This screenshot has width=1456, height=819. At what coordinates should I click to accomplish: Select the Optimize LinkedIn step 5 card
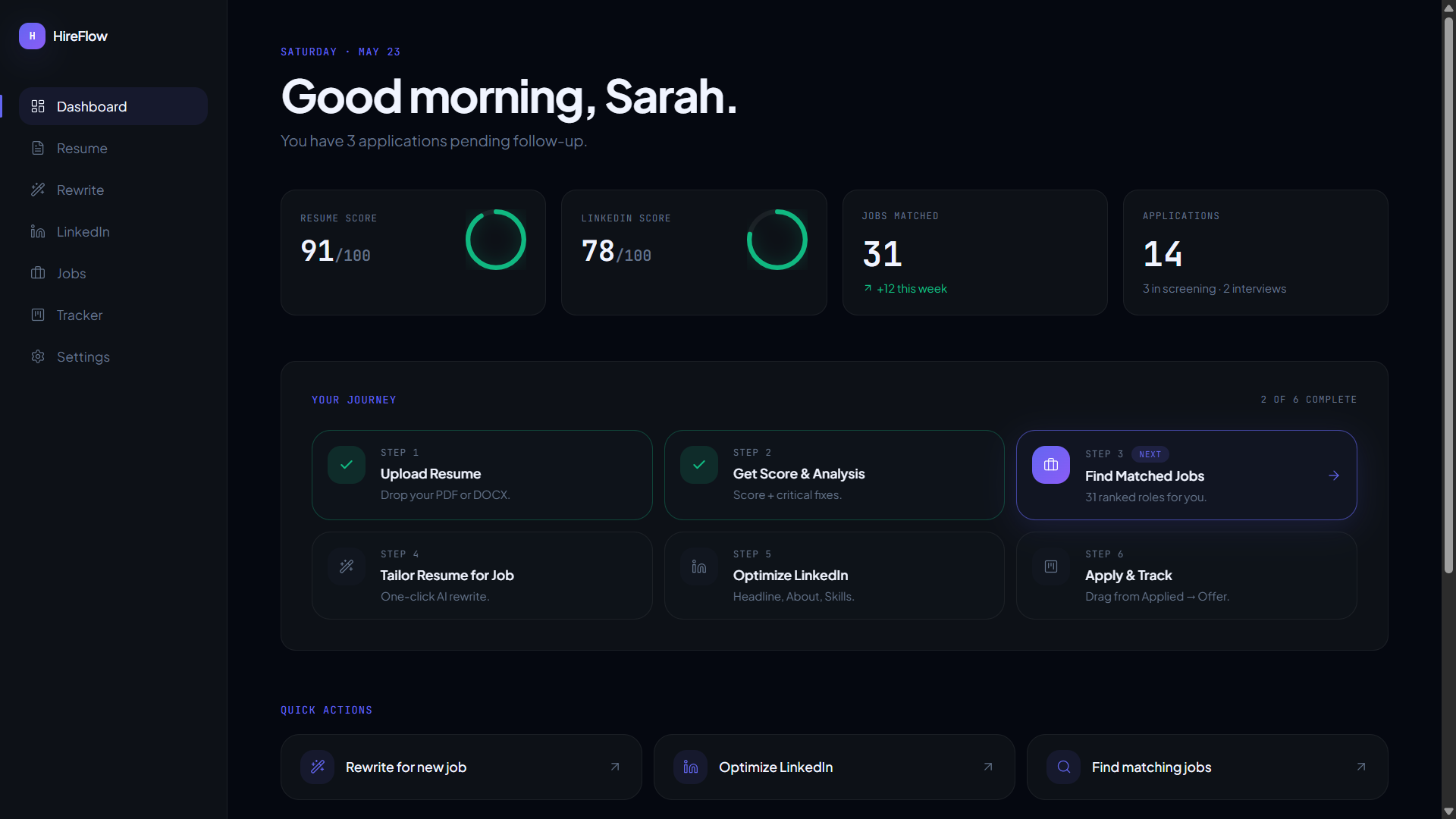point(834,576)
